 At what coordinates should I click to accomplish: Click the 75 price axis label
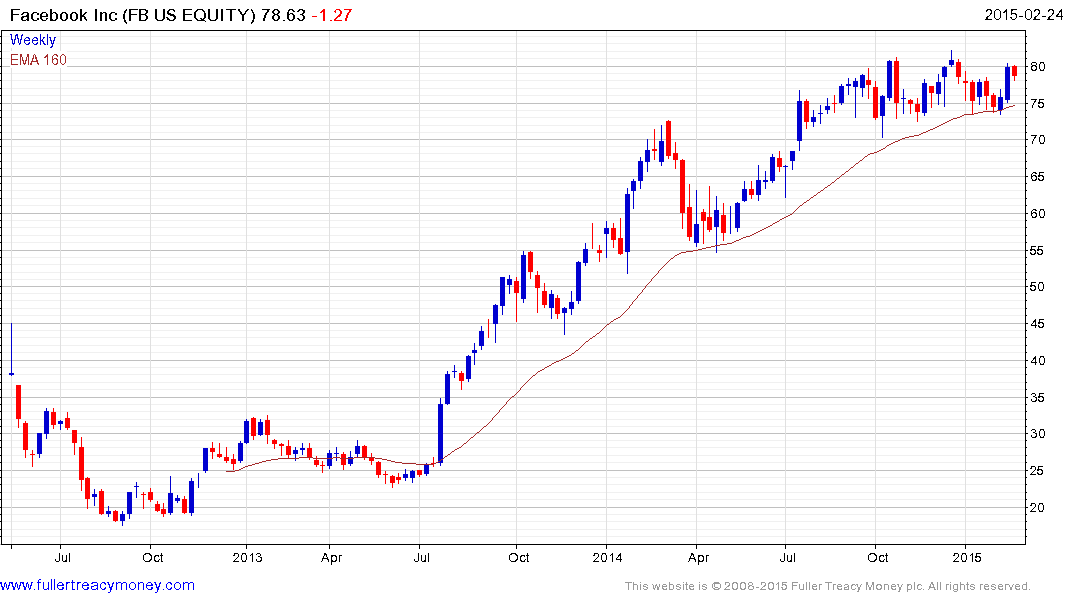click(1037, 104)
